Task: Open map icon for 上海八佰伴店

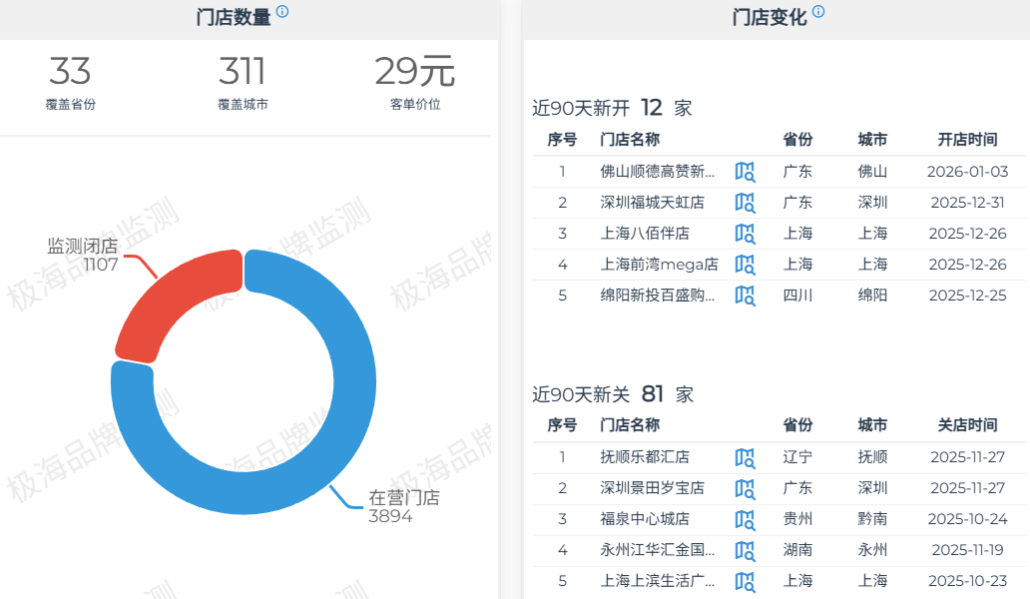Action: (745, 233)
